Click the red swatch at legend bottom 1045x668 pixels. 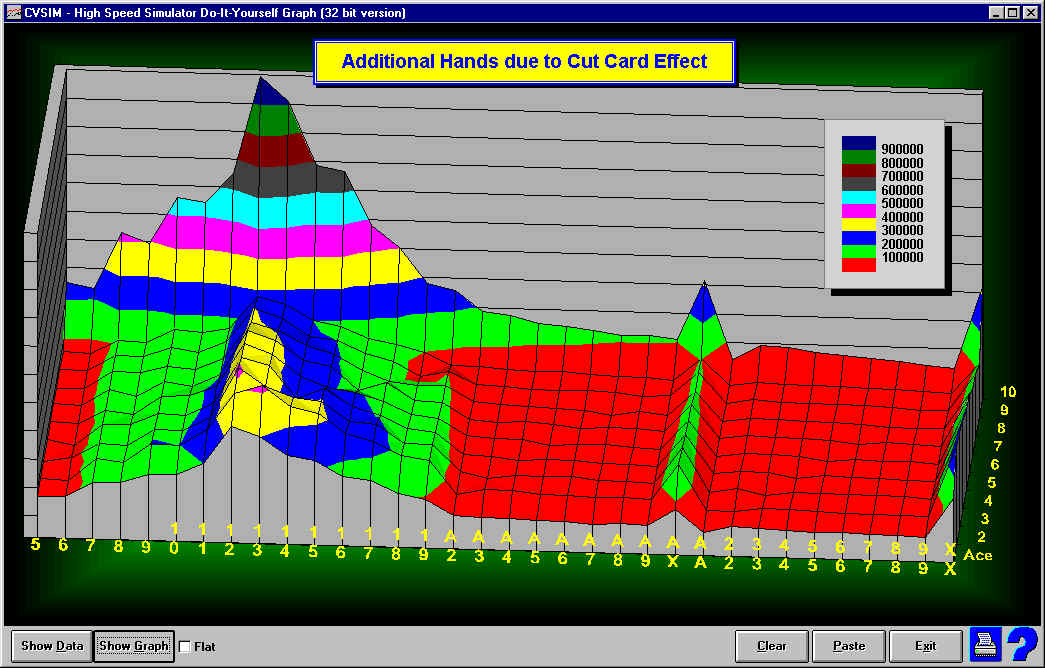tap(859, 264)
